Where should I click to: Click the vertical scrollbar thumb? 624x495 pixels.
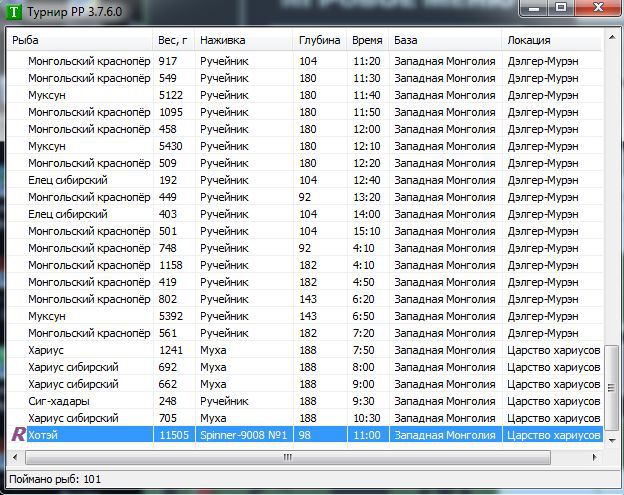point(611,387)
